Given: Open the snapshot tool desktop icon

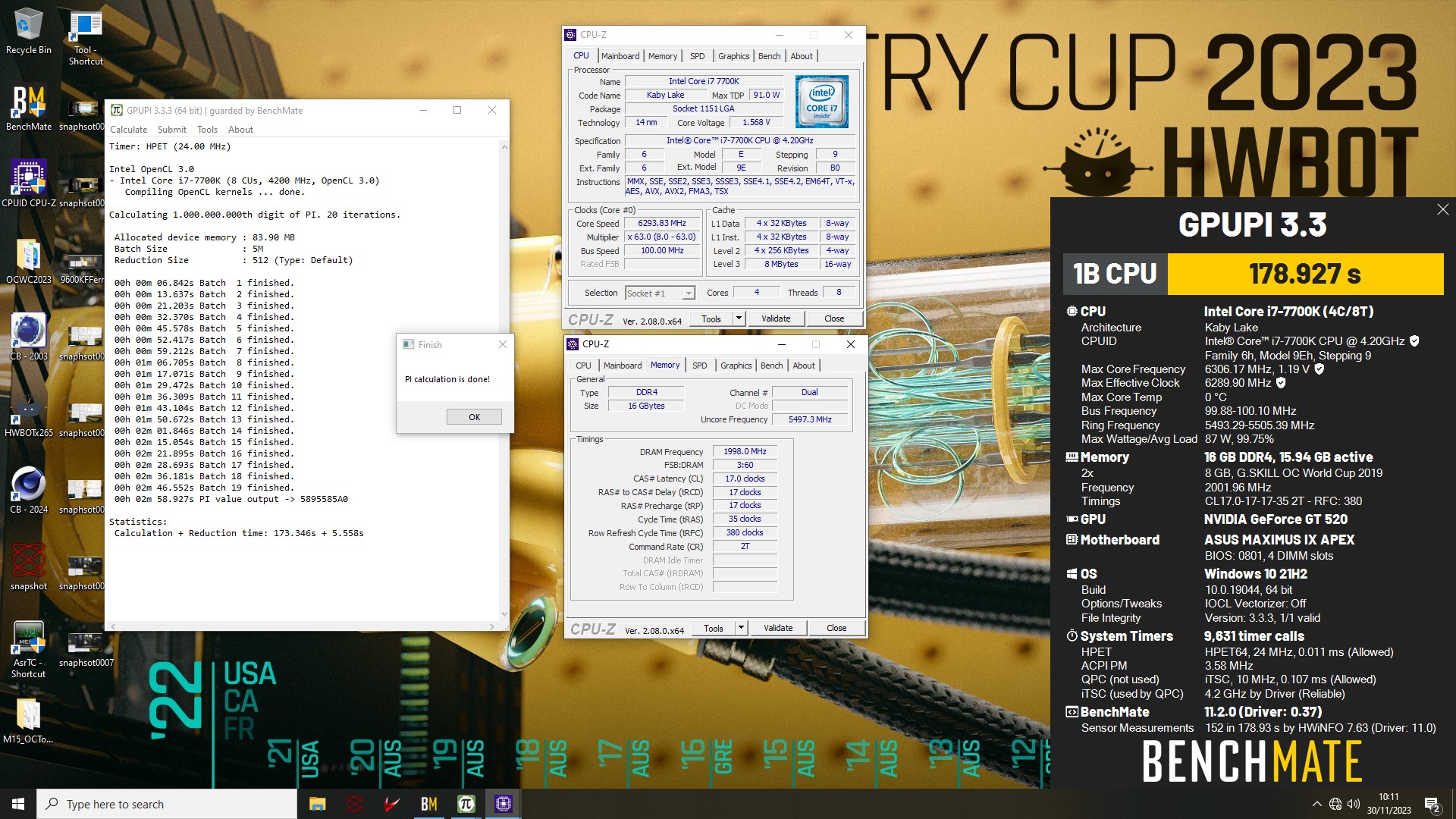Looking at the screenshot, I should [28, 566].
